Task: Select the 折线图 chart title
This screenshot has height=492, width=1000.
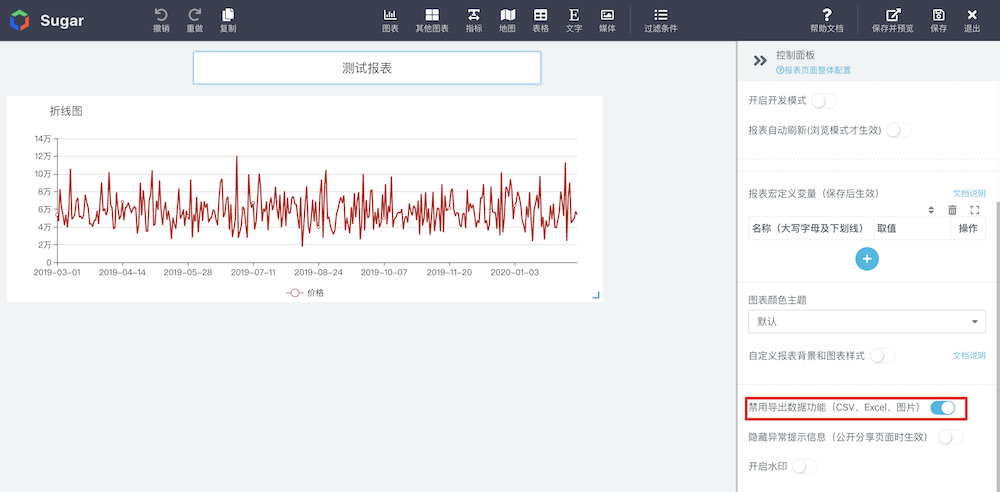Action: pos(66,111)
